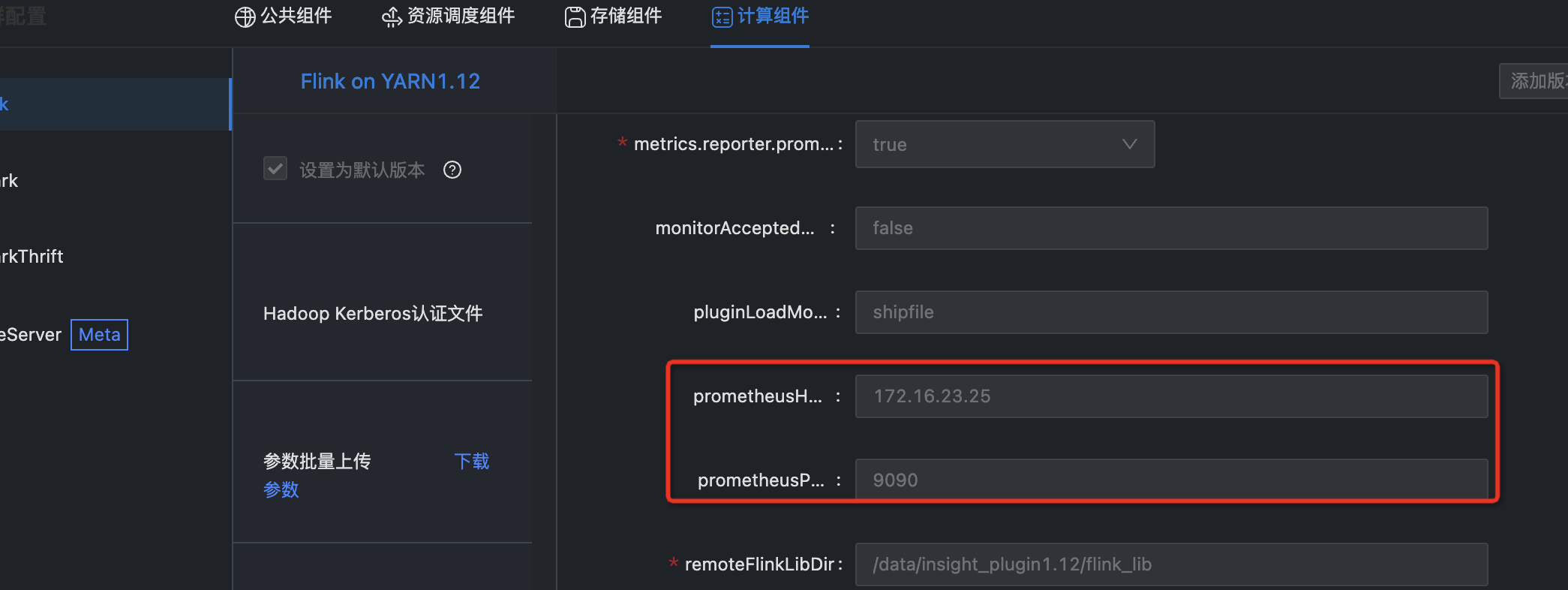Click the Meta badge next to eServer
This screenshot has width=1568, height=590.
coord(99,334)
